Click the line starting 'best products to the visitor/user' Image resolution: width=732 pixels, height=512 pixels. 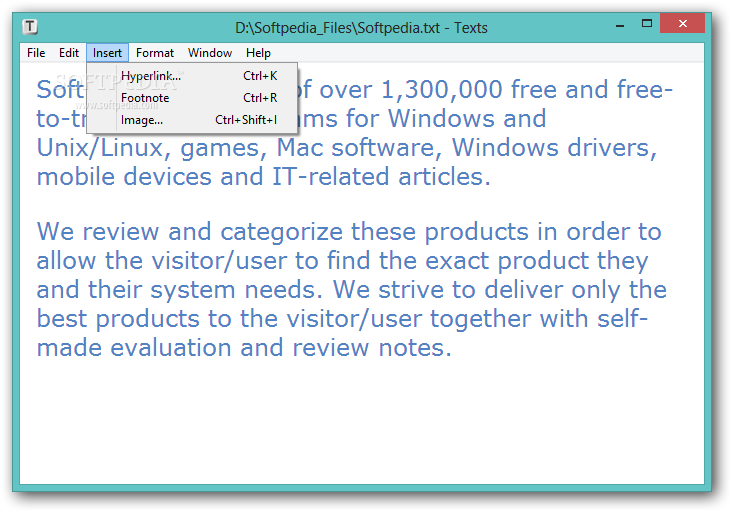(342, 319)
